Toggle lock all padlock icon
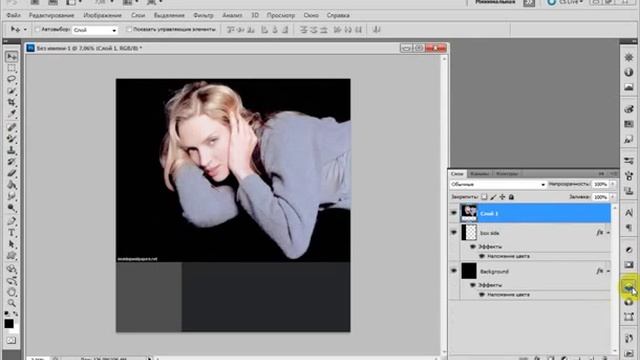 pos(511,197)
